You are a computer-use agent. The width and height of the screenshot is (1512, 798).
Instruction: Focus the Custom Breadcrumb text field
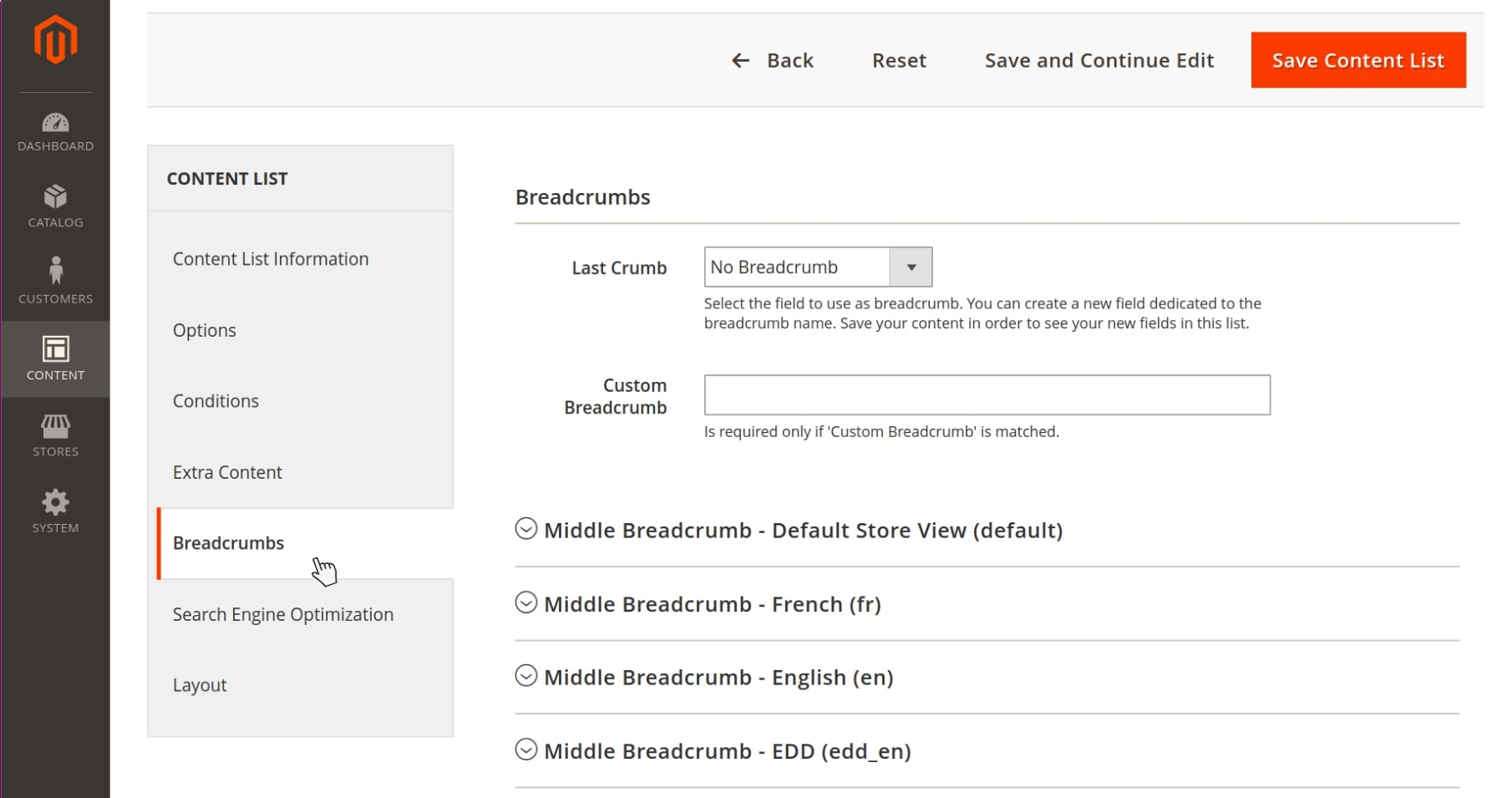coord(987,395)
